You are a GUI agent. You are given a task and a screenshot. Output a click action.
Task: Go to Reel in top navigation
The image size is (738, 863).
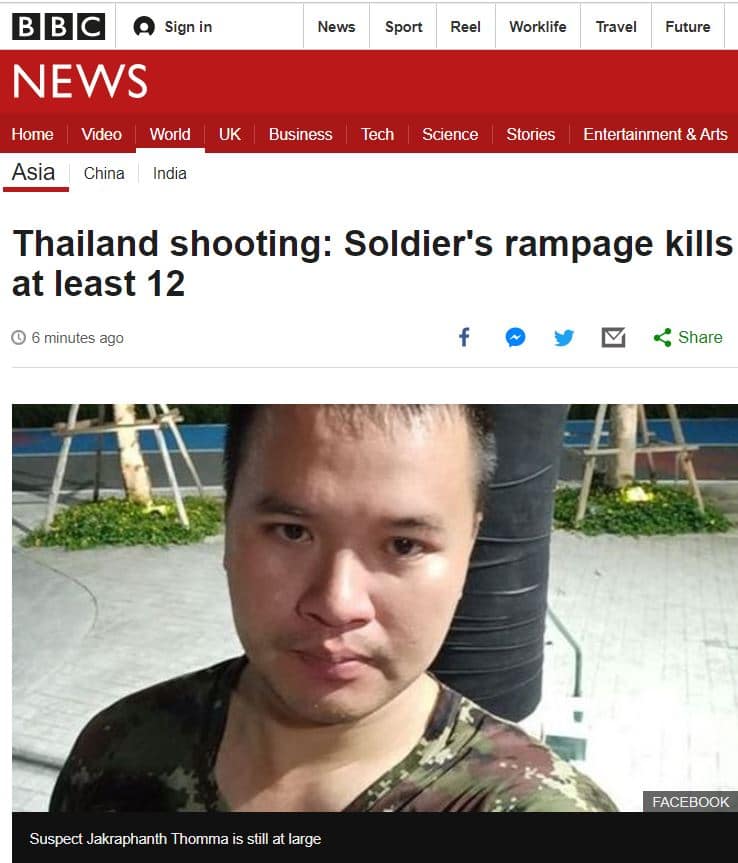[x=466, y=26]
